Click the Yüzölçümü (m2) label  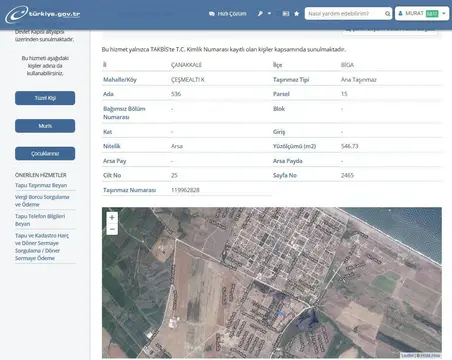point(294,146)
